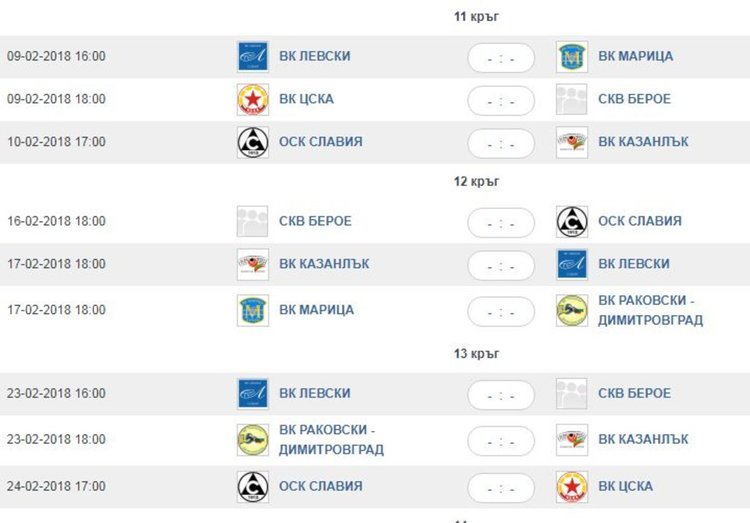Viewport: 750px width, 523px height.
Task: Open the ВК ЛЕВСКИ team link on 09-02-2018
Action: point(314,56)
